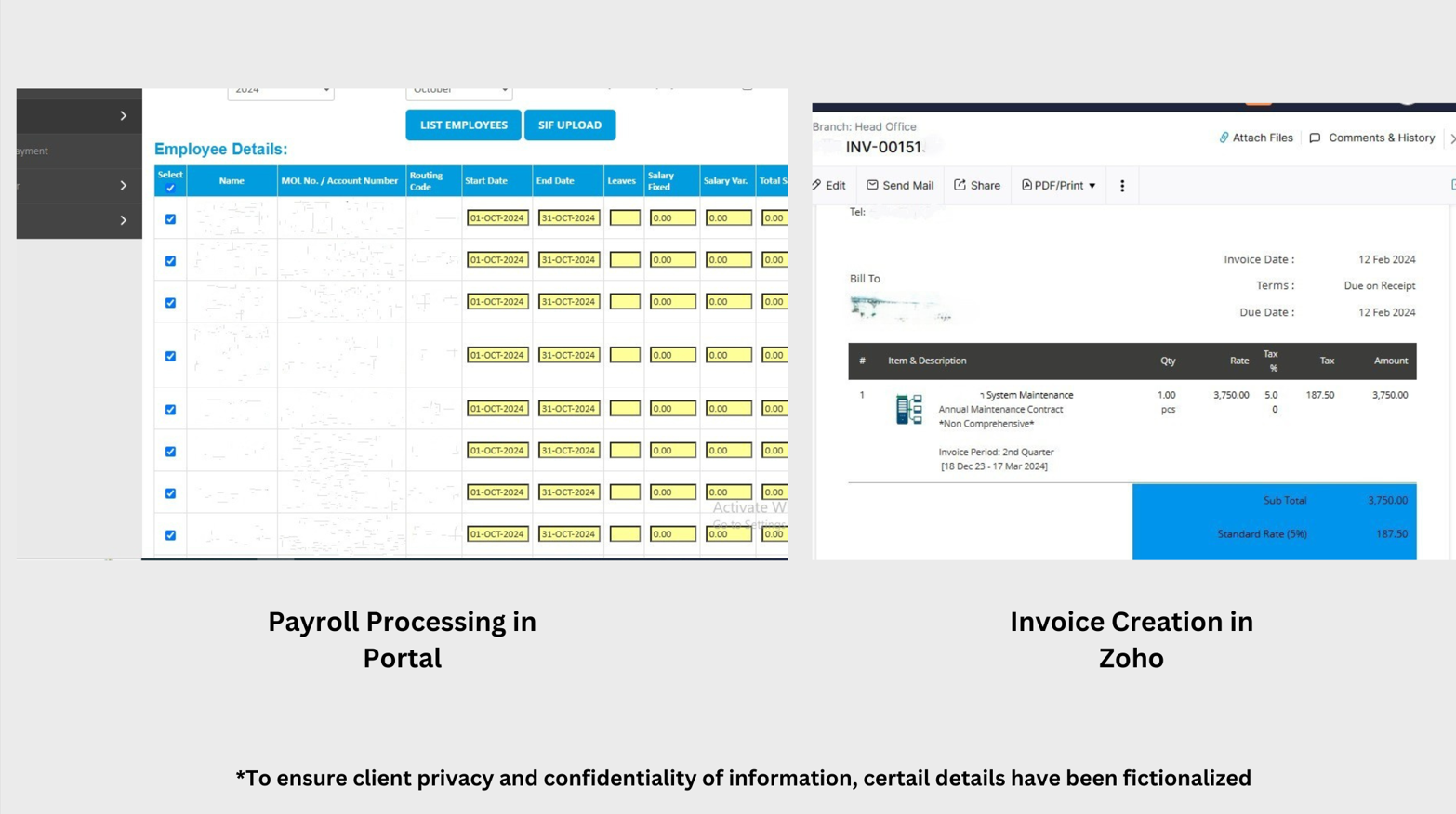Click the Qty column header in invoice
Screen dimensions: 1456x814
pyautogui.click(x=1168, y=361)
